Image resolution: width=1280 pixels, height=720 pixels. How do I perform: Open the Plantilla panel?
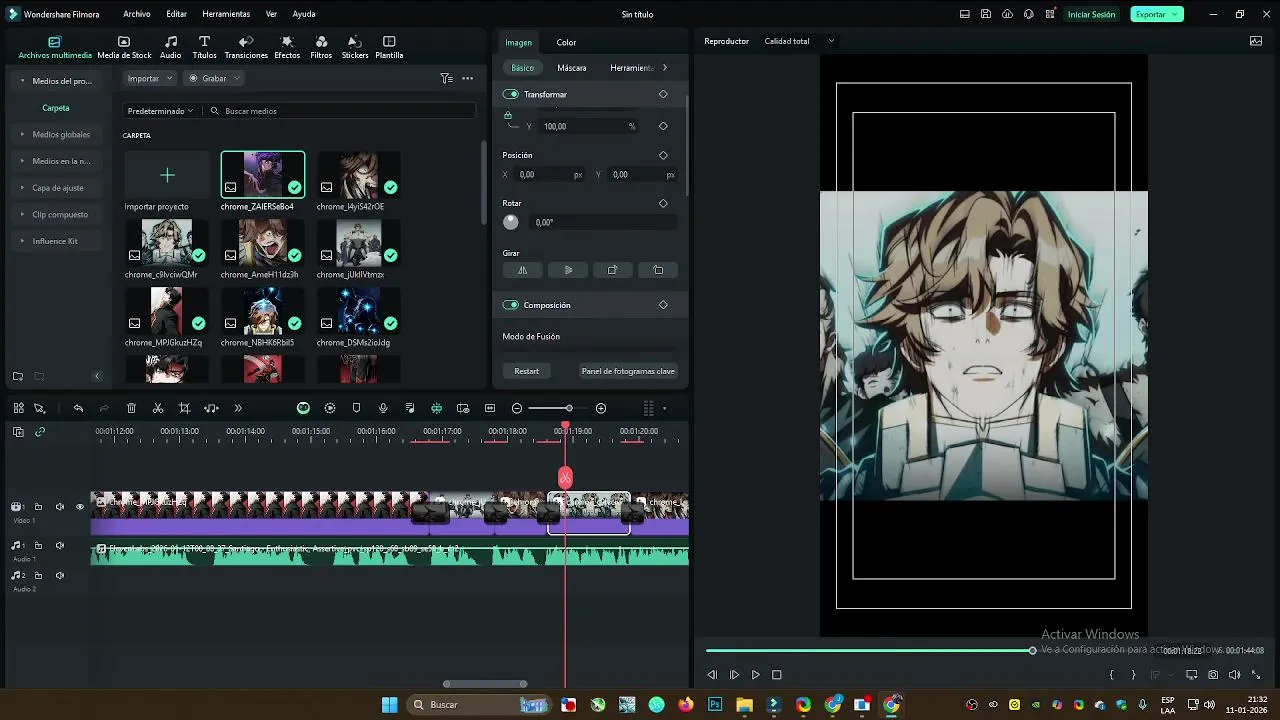[x=389, y=47]
